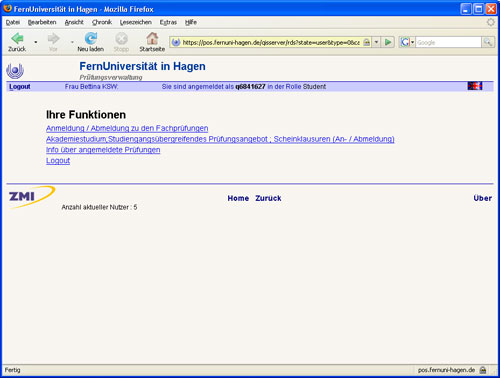The height and width of the screenshot is (378, 500).
Task: Open the Extras menu
Action: pos(168,22)
